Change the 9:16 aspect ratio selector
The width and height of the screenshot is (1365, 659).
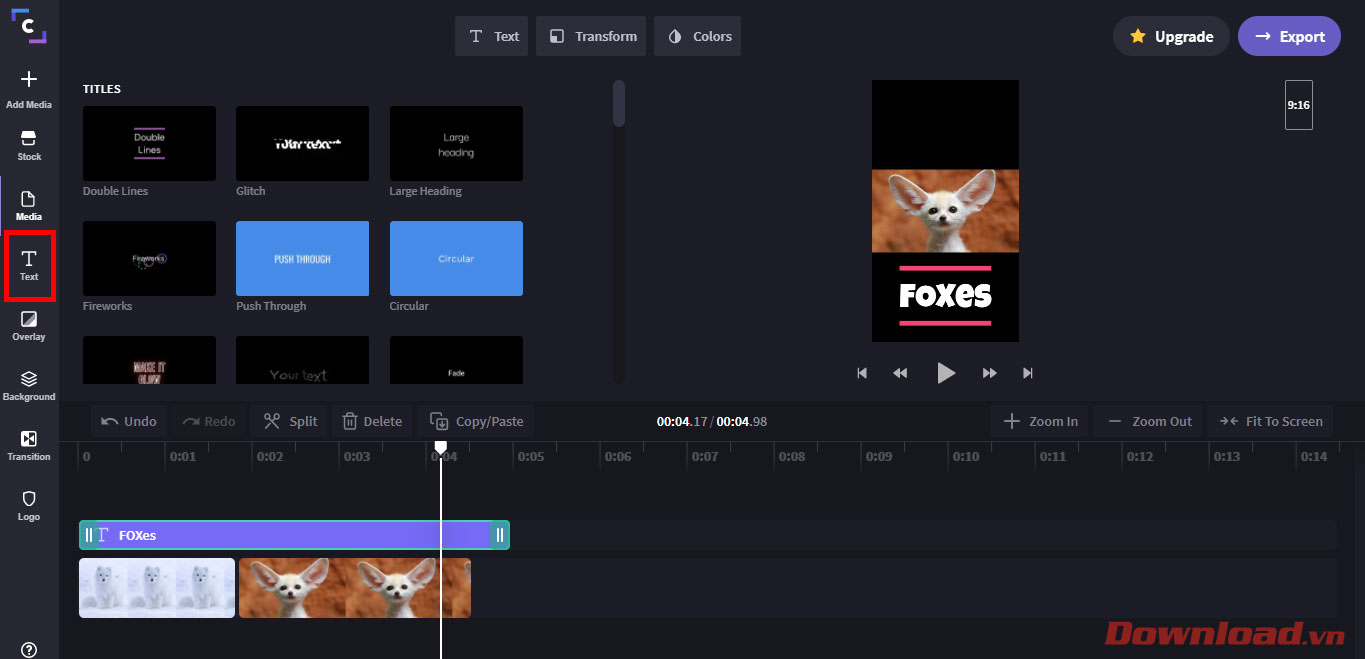point(1298,105)
